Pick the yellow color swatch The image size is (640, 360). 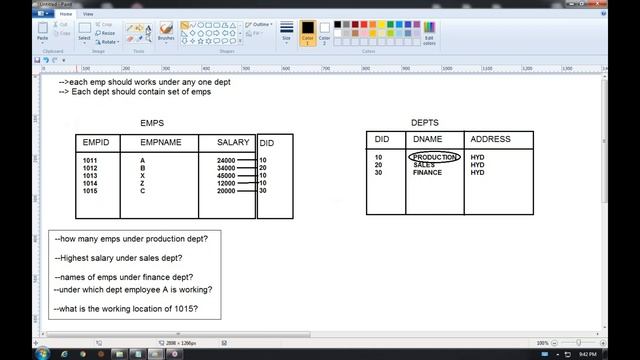click(382, 24)
